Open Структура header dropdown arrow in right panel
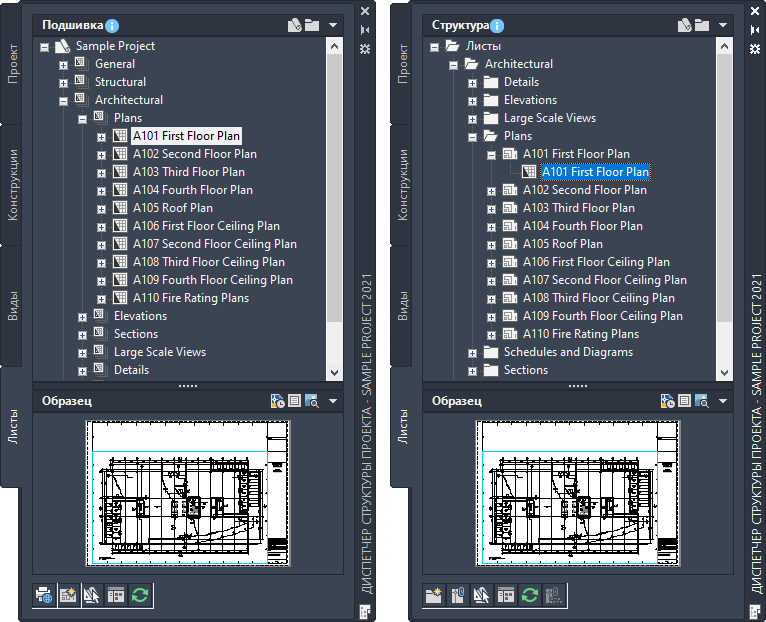Screen dimensions: 766x622 click(723, 25)
